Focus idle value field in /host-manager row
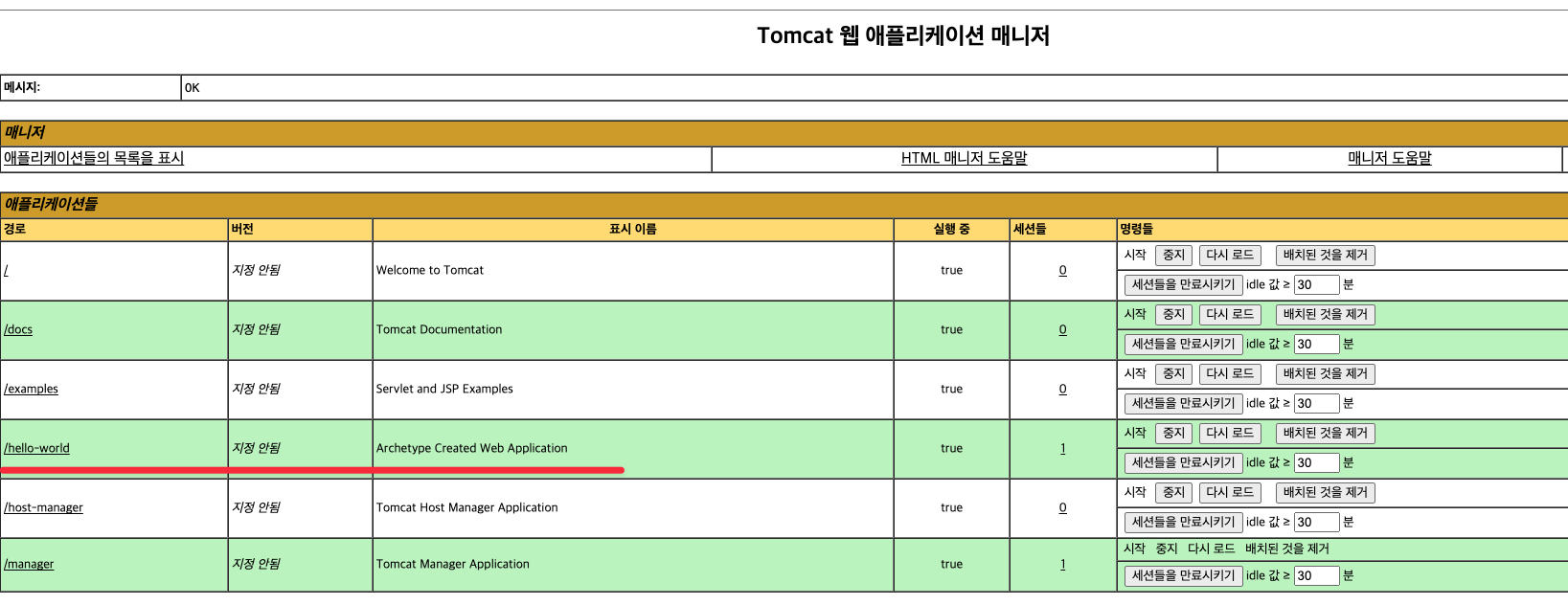Image resolution: width=1568 pixels, height=605 pixels. point(1316,523)
